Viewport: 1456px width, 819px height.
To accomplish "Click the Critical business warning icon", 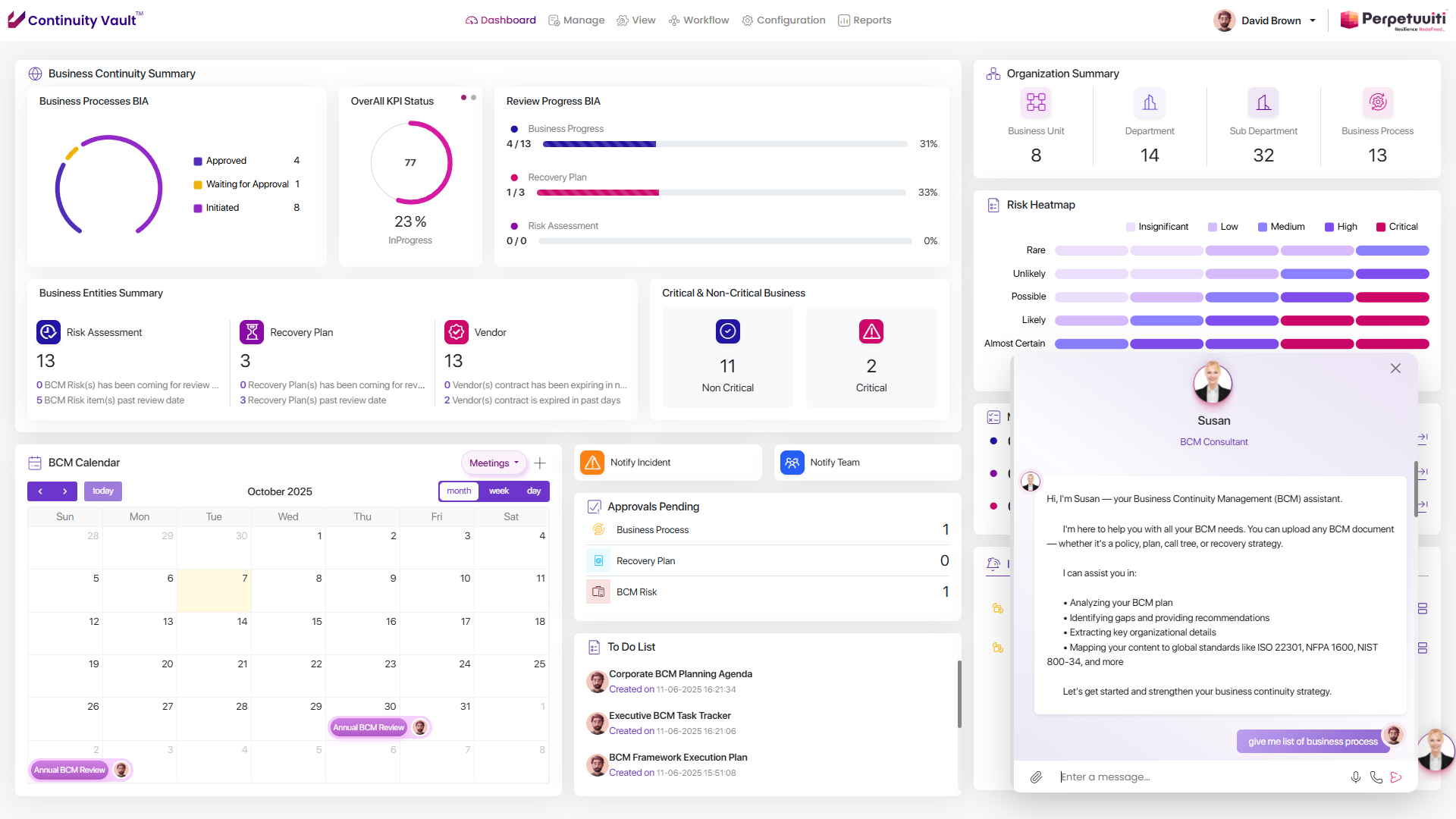I will point(871,331).
